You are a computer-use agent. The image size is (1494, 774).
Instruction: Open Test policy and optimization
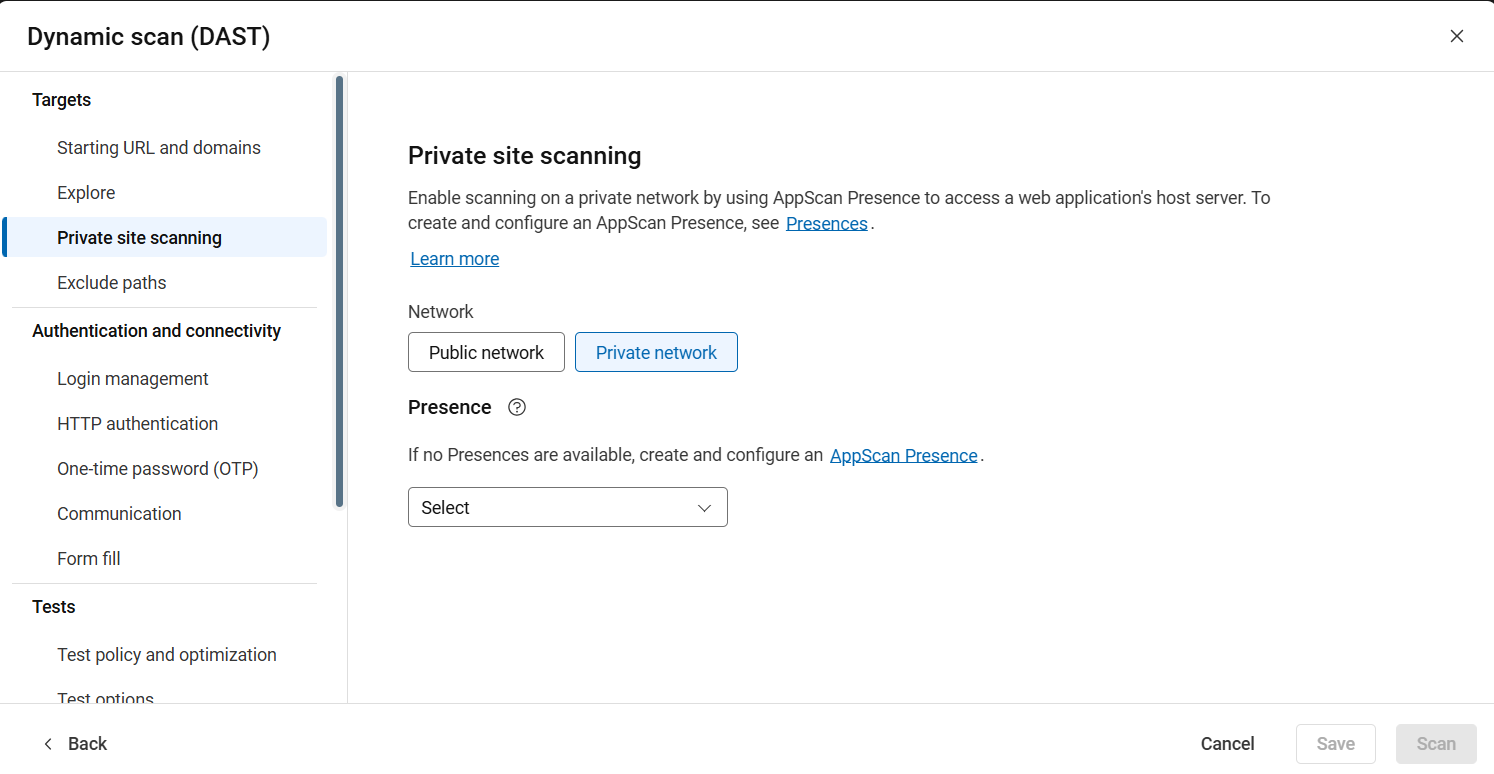point(167,655)
